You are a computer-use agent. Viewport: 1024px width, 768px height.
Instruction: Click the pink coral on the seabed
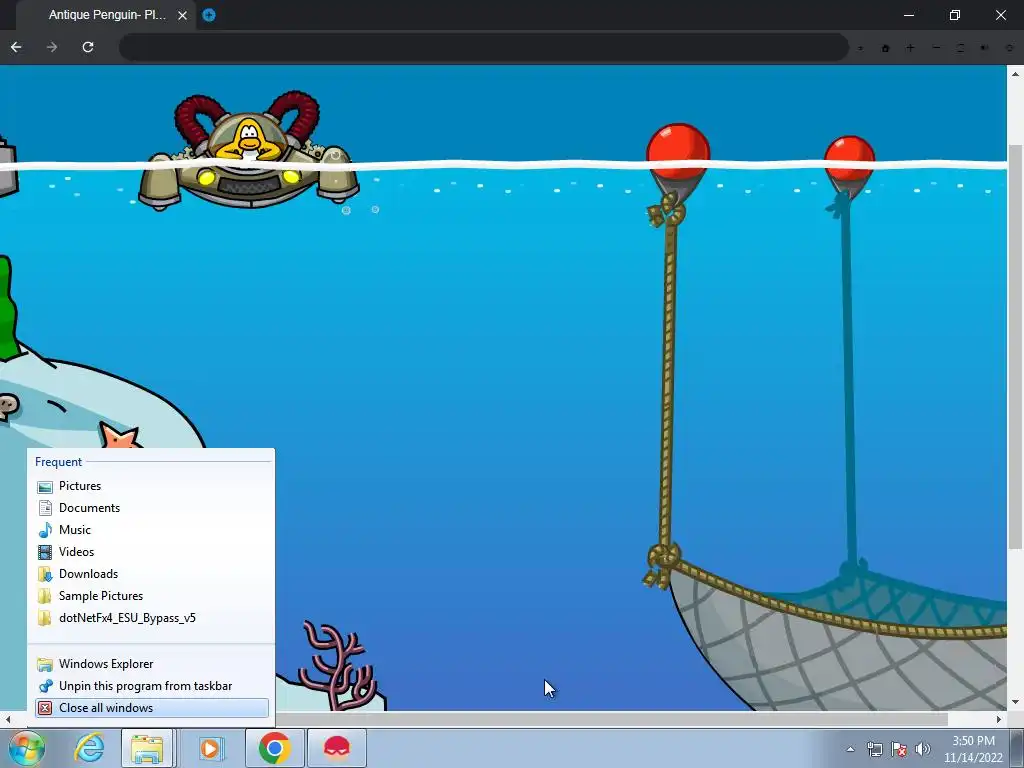339,665
